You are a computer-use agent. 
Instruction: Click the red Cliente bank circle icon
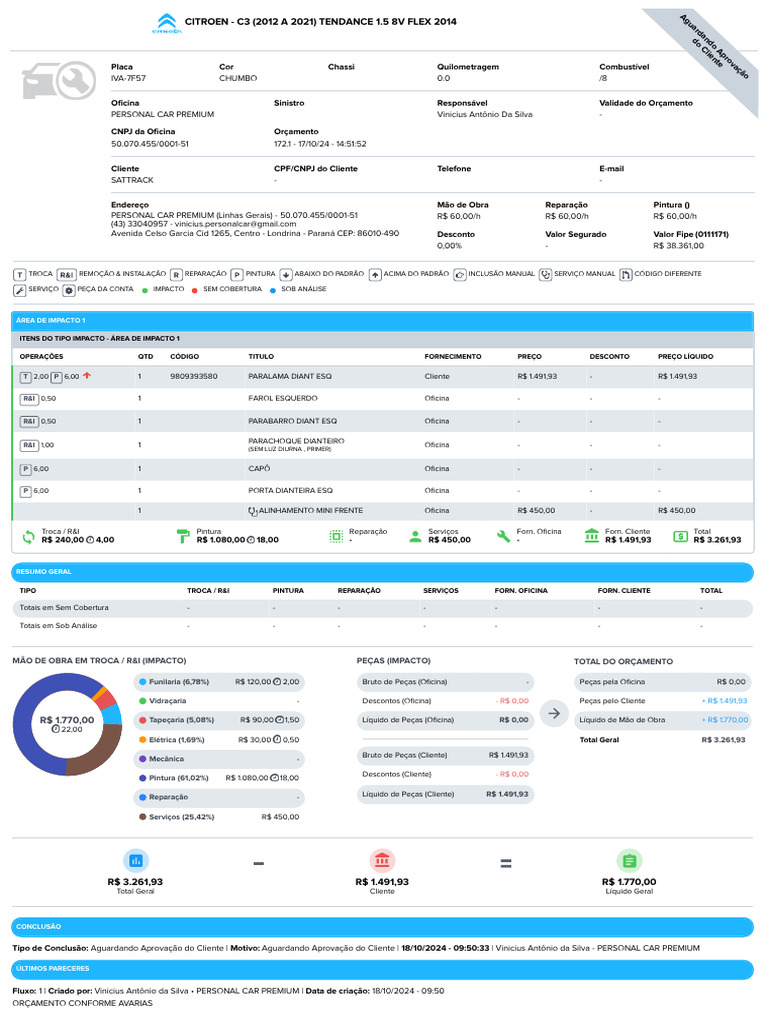382,860
